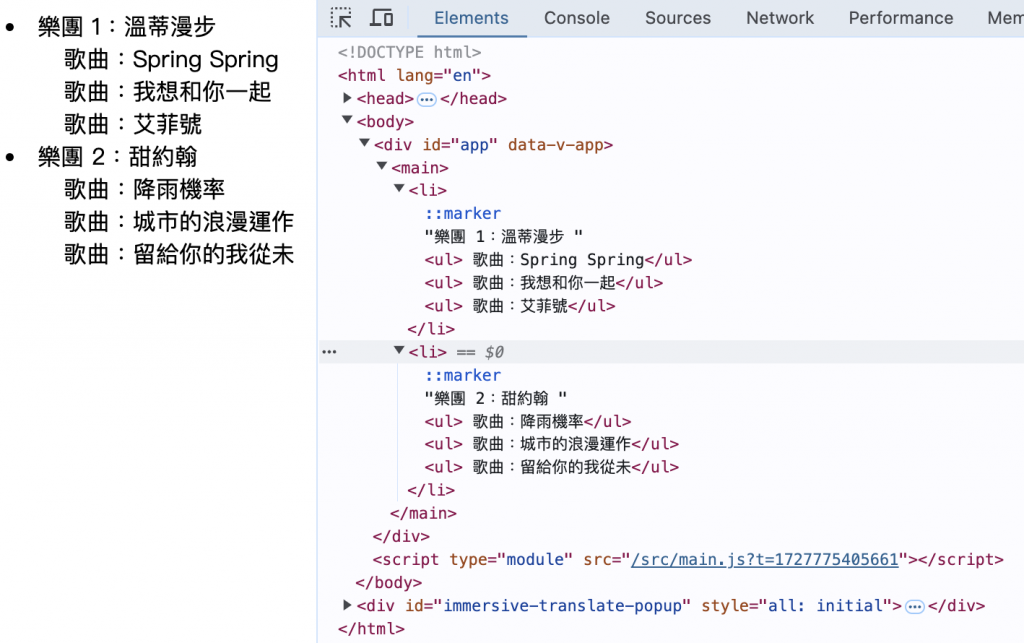Select the closing main tag
1024x643 pixels.
coord(423,514)
